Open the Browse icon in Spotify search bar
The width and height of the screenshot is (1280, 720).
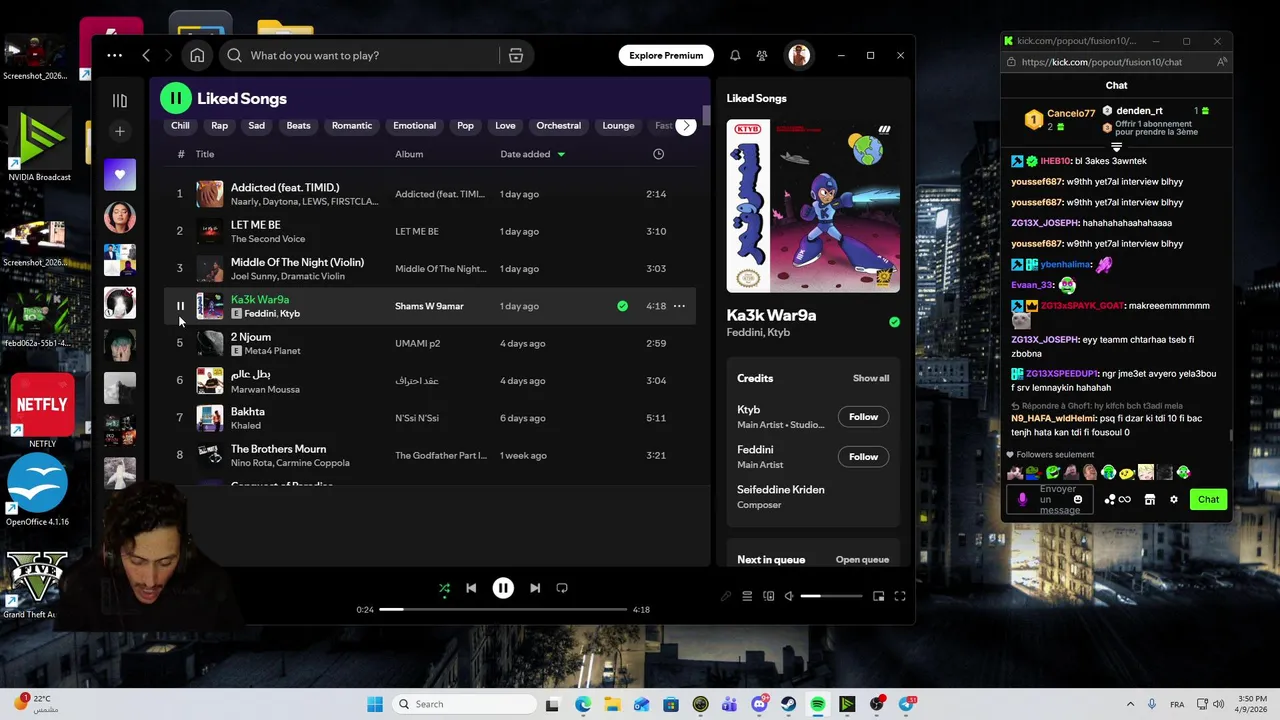tap(516, 56)
